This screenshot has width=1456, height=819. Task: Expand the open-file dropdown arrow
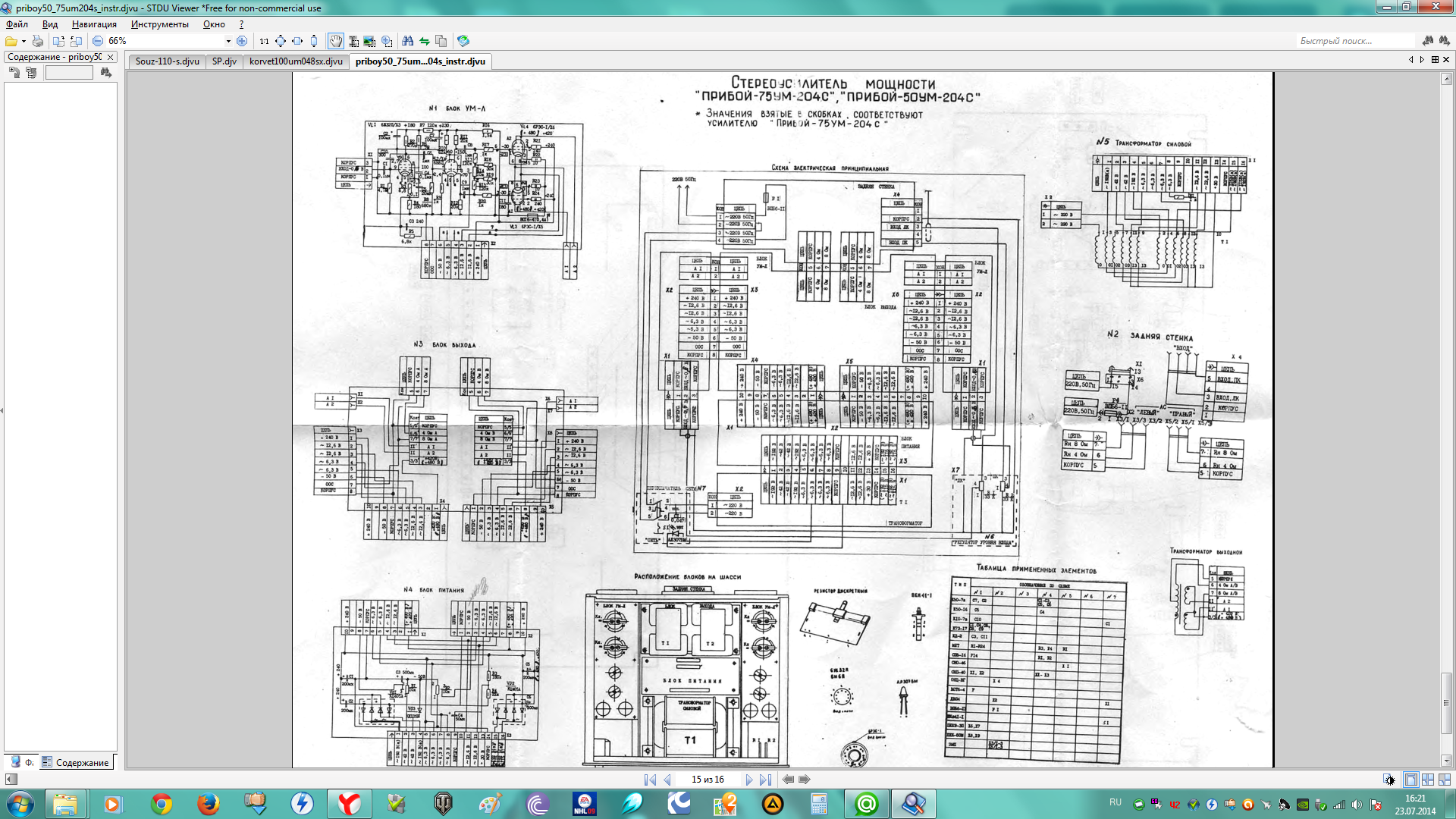tap(24, 41)
